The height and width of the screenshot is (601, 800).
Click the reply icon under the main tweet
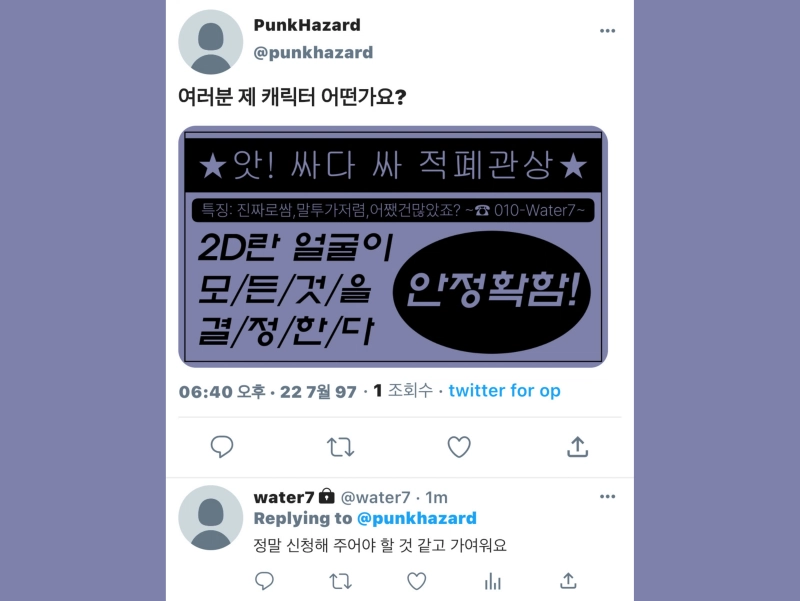222,447
